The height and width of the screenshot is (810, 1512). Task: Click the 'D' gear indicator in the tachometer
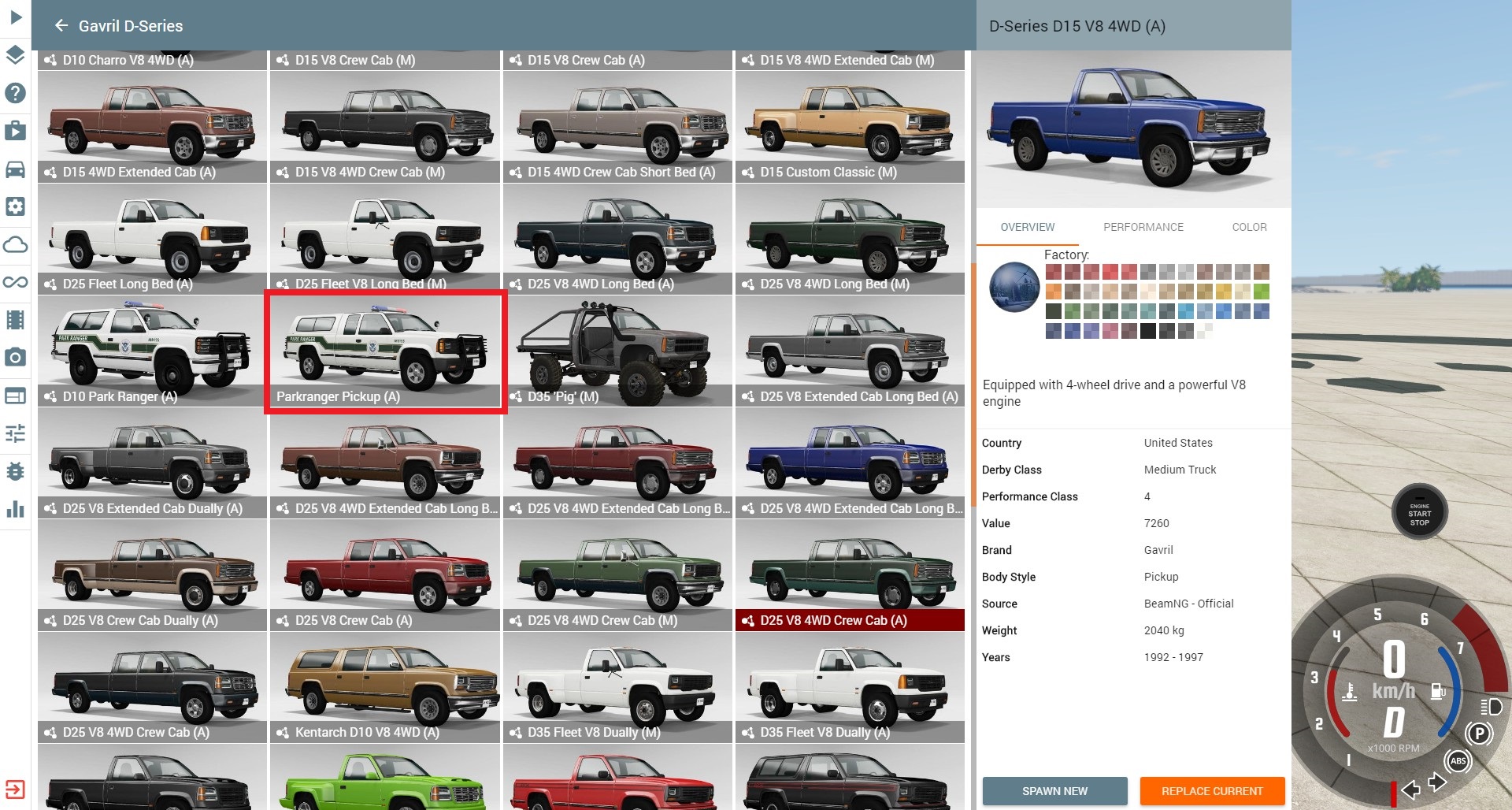[1394, 722]
